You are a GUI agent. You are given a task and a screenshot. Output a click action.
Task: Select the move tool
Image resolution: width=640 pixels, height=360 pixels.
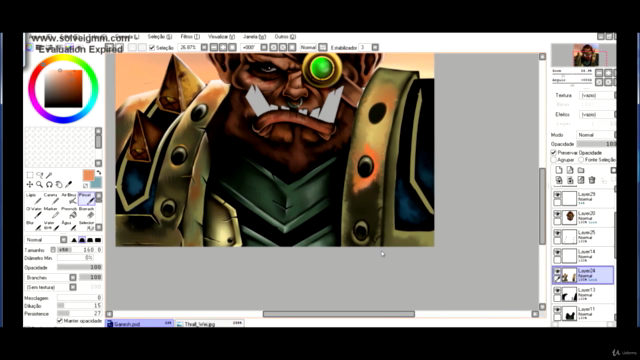(x=30, y=184)
